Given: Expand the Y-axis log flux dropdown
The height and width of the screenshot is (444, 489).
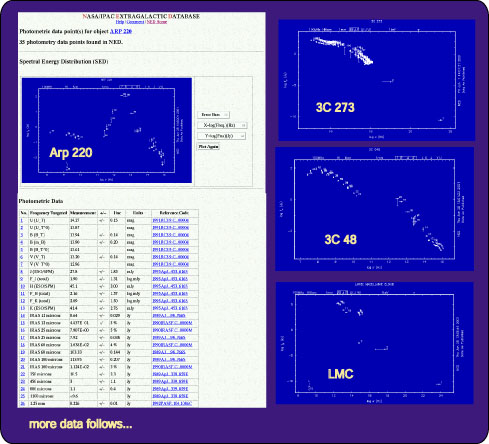Looking at the screenshot, I should coord(221,136).
